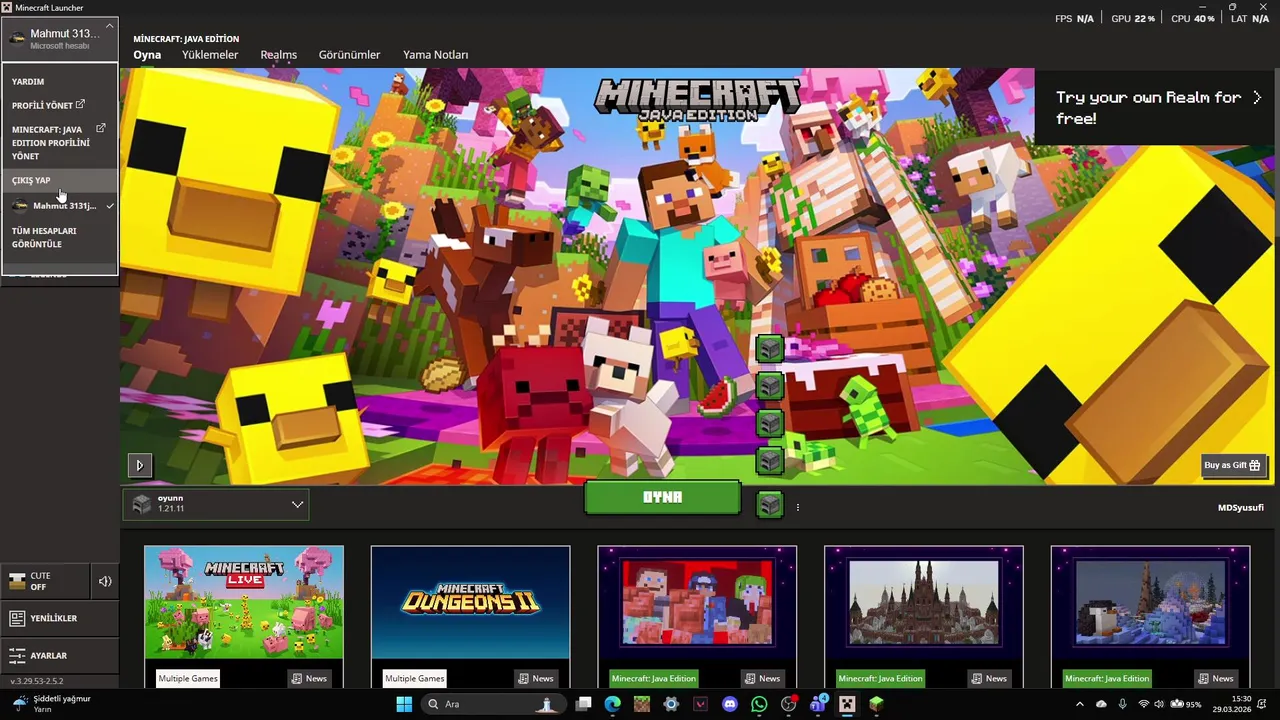Screen dimensions: 1280x720
Task: Click Minecraft: Java Edition label under castle card
Action: tap(881, 678)
